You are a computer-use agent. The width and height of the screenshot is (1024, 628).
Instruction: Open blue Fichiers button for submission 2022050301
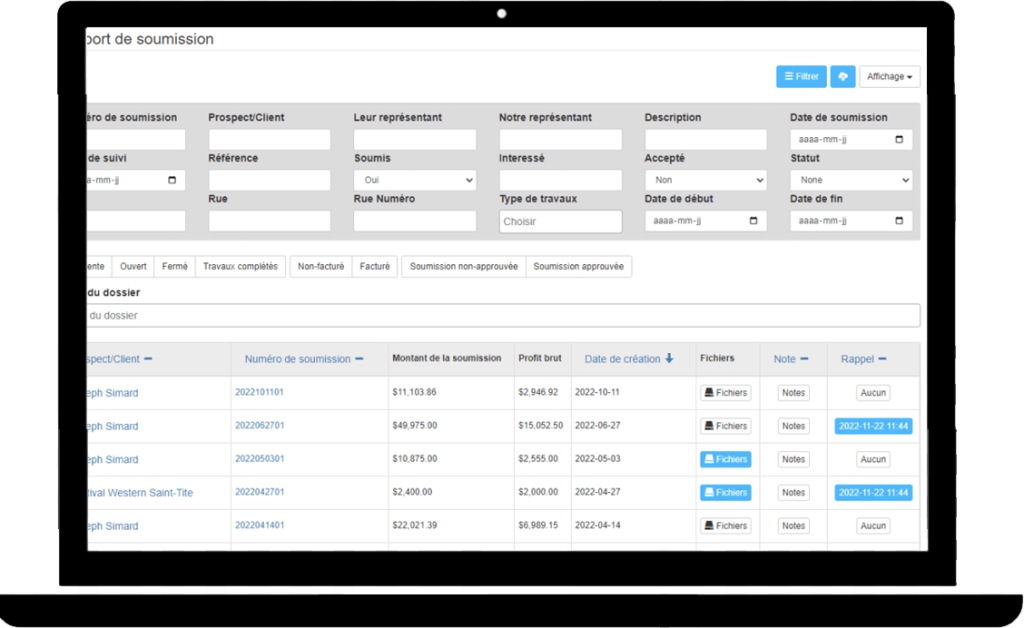pos(725,459)
